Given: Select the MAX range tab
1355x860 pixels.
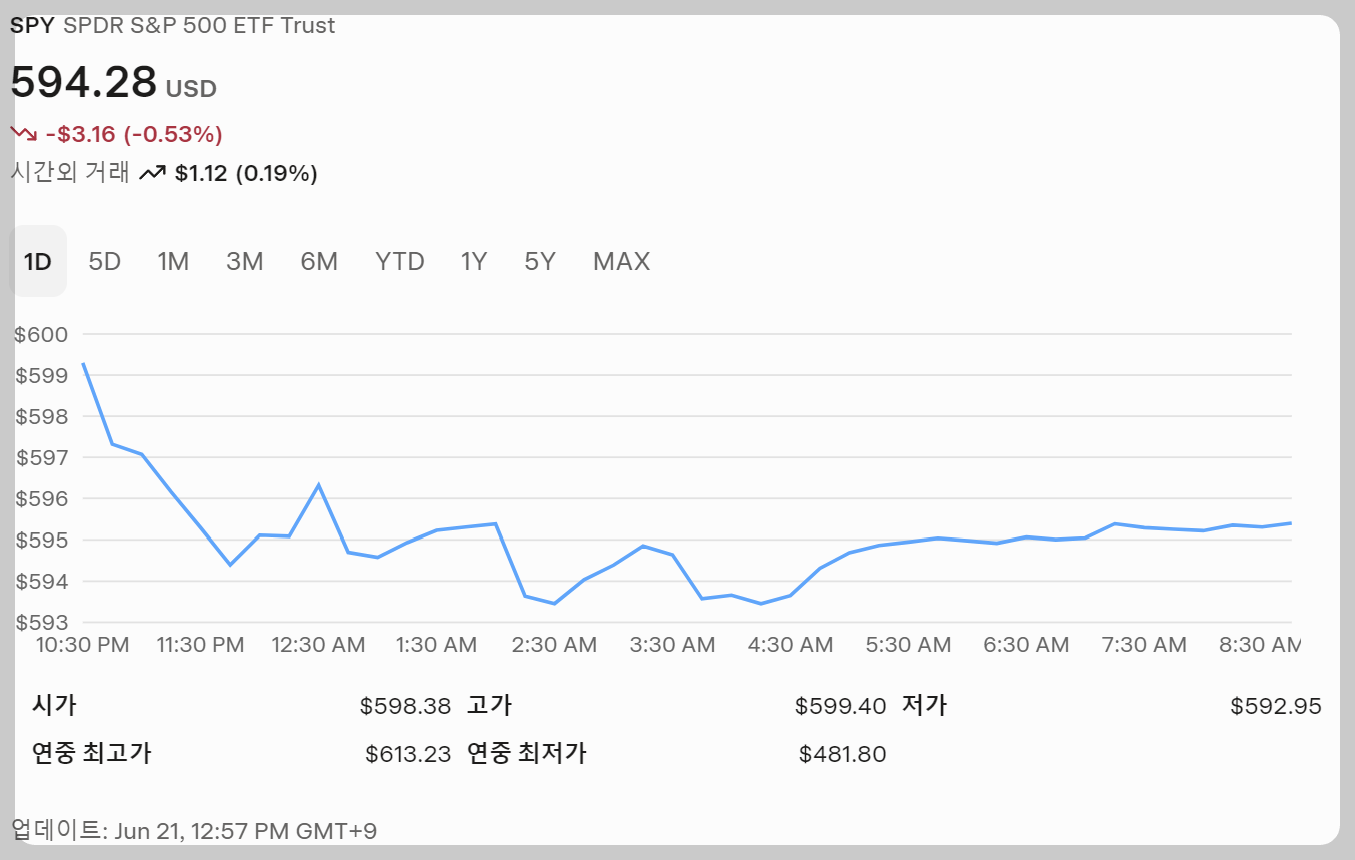Looking at the screenshot, I should 621,262.
